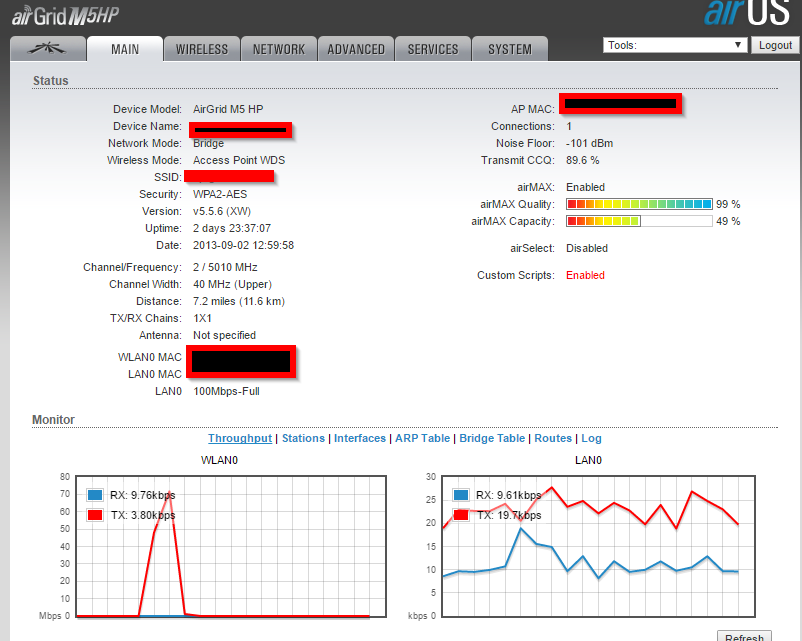Open the SERVICES tab
The image size is (802, 641).
tap(433, 49)
